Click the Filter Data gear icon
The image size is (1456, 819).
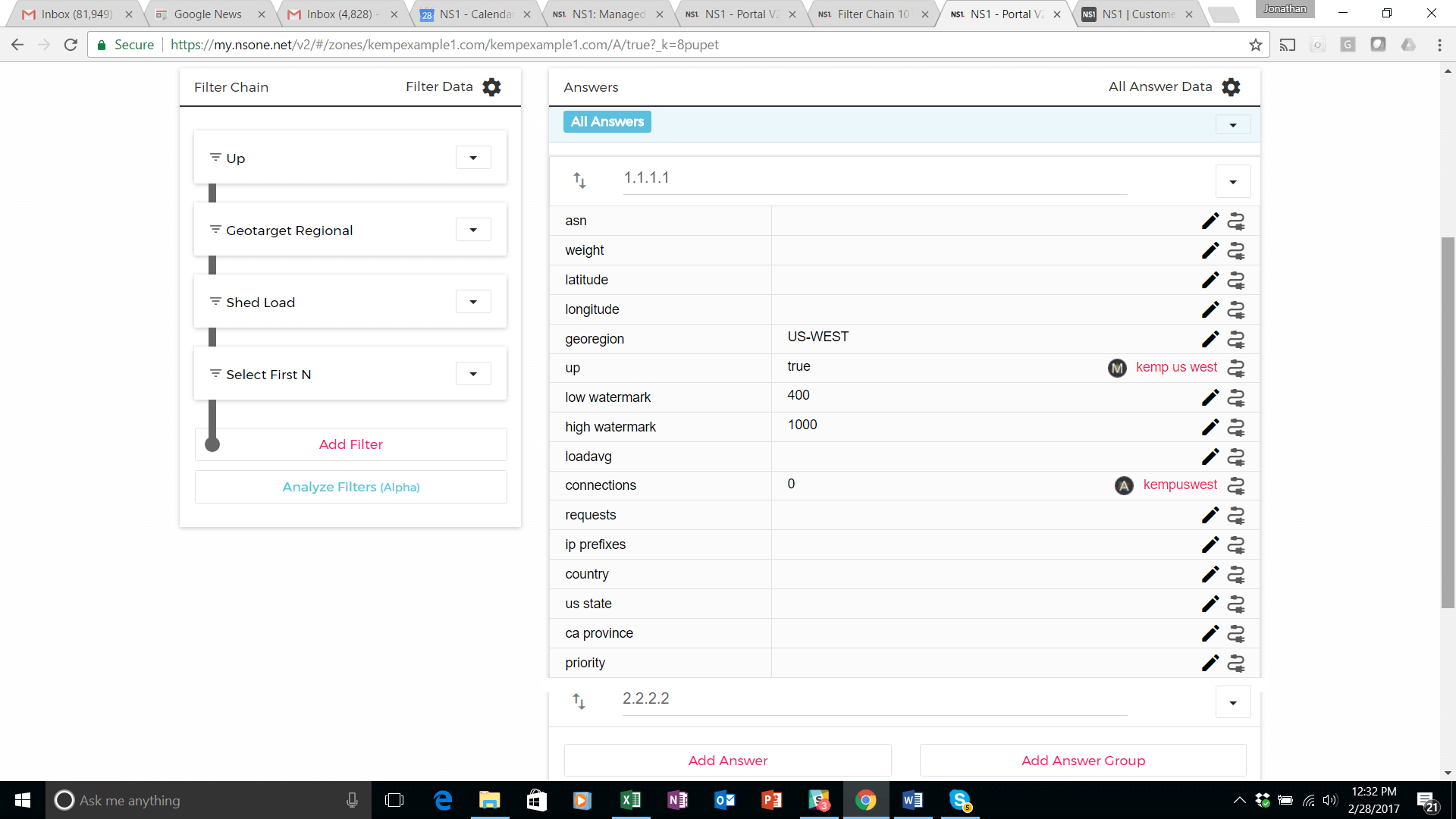click(x=491, y=87)
